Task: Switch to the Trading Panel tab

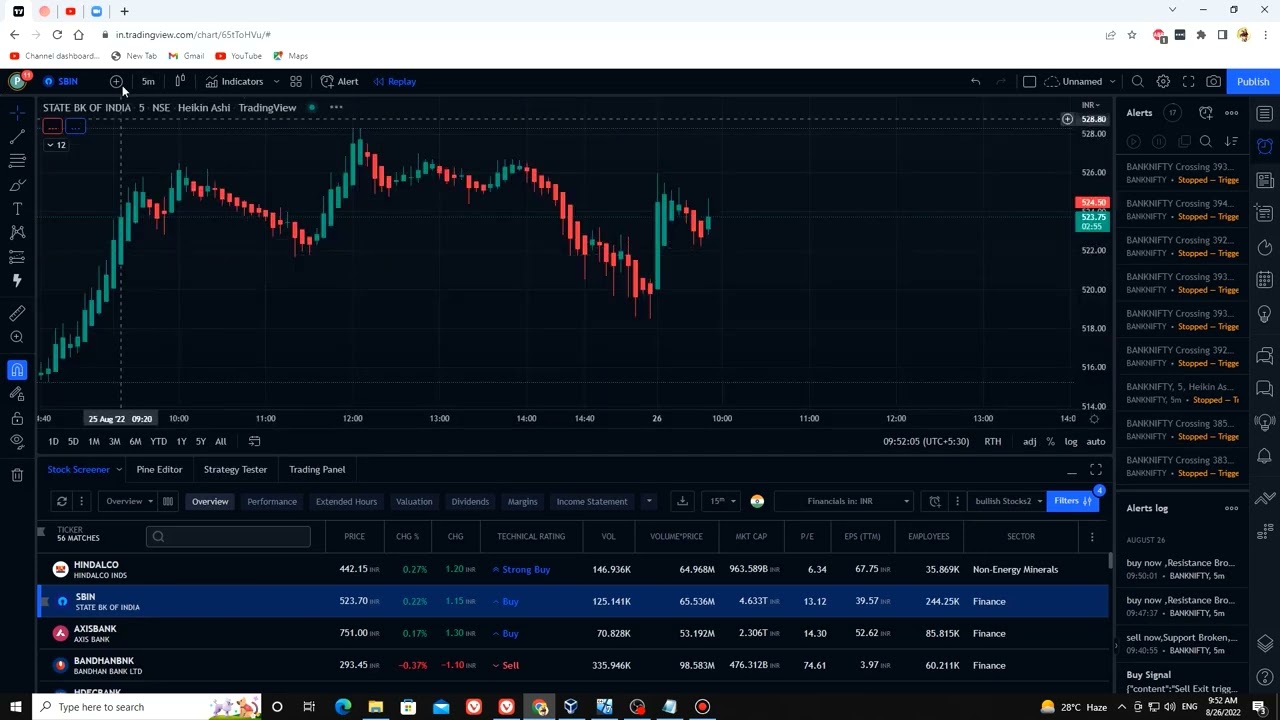Action: (317, 469)
